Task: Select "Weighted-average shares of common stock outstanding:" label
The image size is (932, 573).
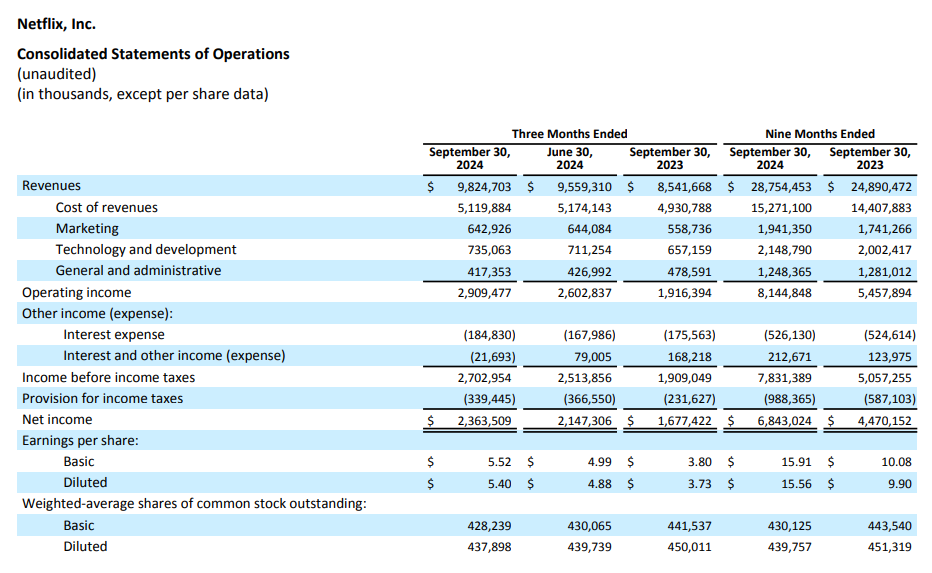Action: (x=194, y=503)
